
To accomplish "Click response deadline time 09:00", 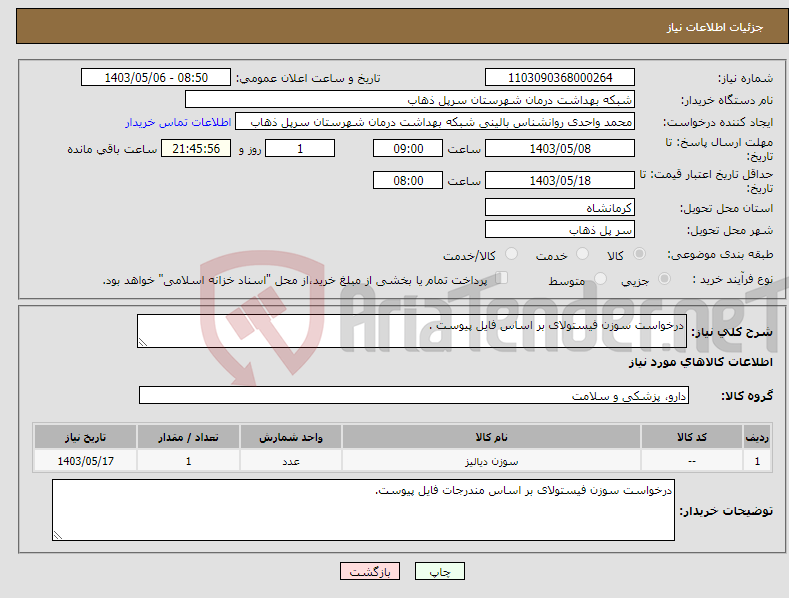I will point(408,148).
